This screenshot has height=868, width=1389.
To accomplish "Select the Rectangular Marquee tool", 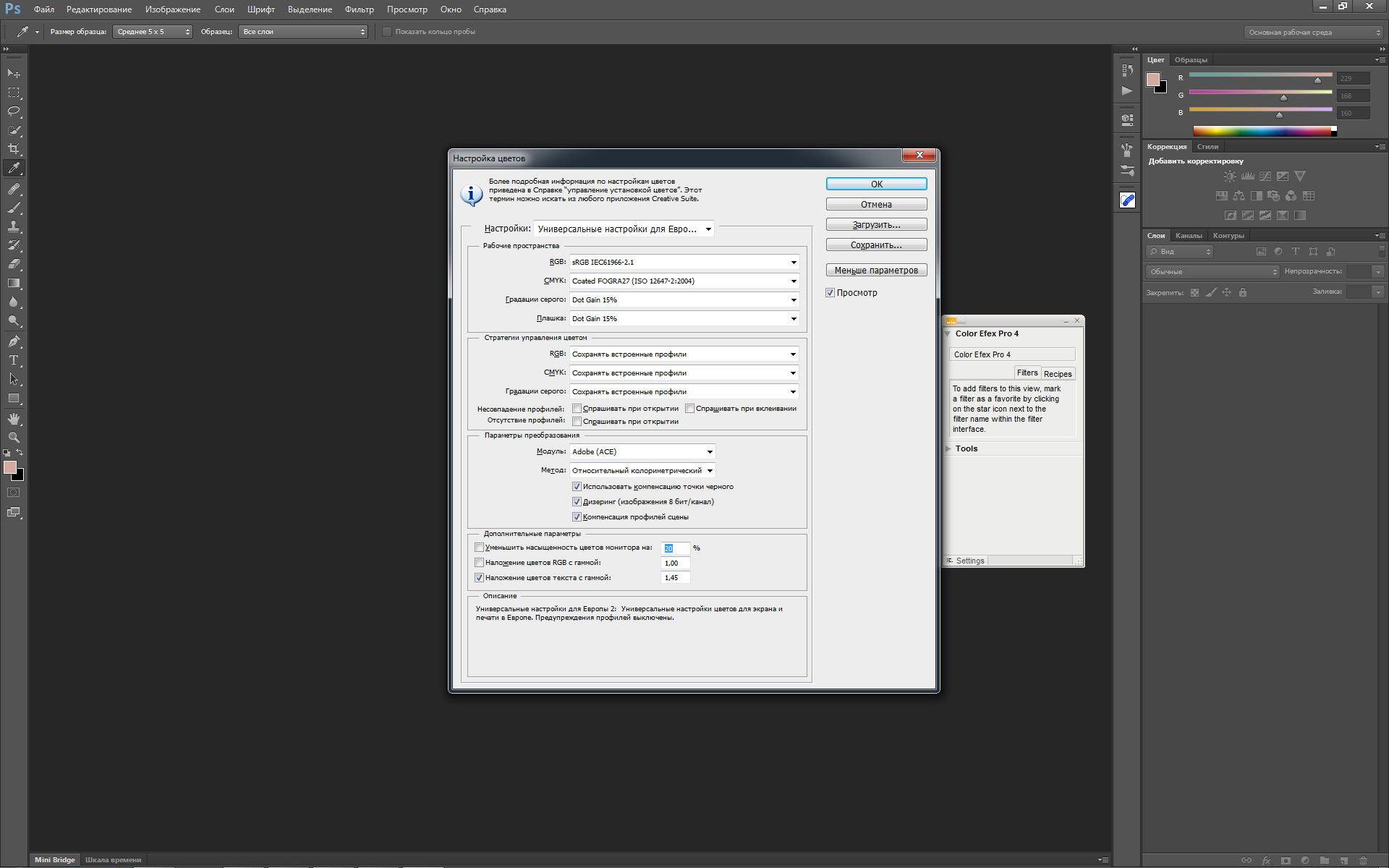I will [x=14, y=93].
